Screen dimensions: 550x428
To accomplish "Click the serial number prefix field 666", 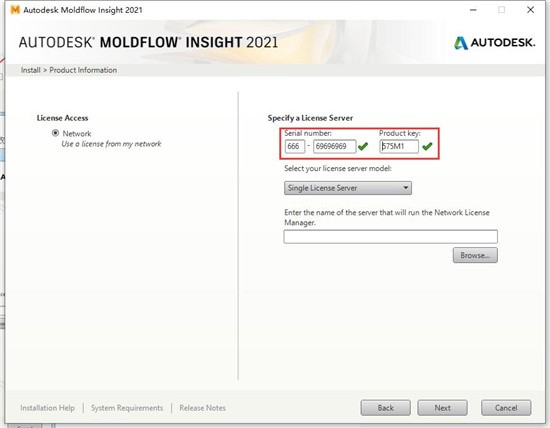I will [x=295, y=146].
